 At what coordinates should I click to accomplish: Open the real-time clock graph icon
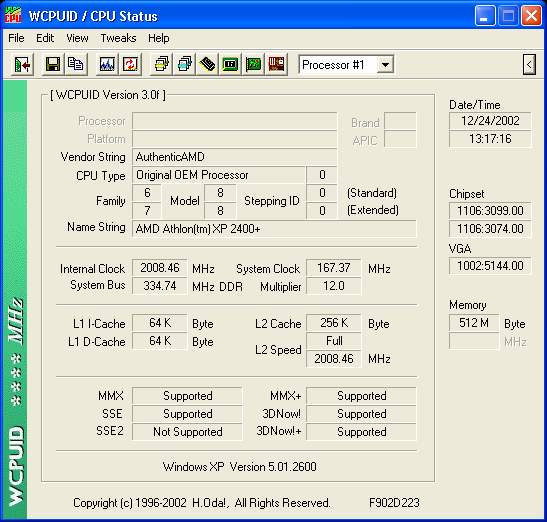point(107,65)
